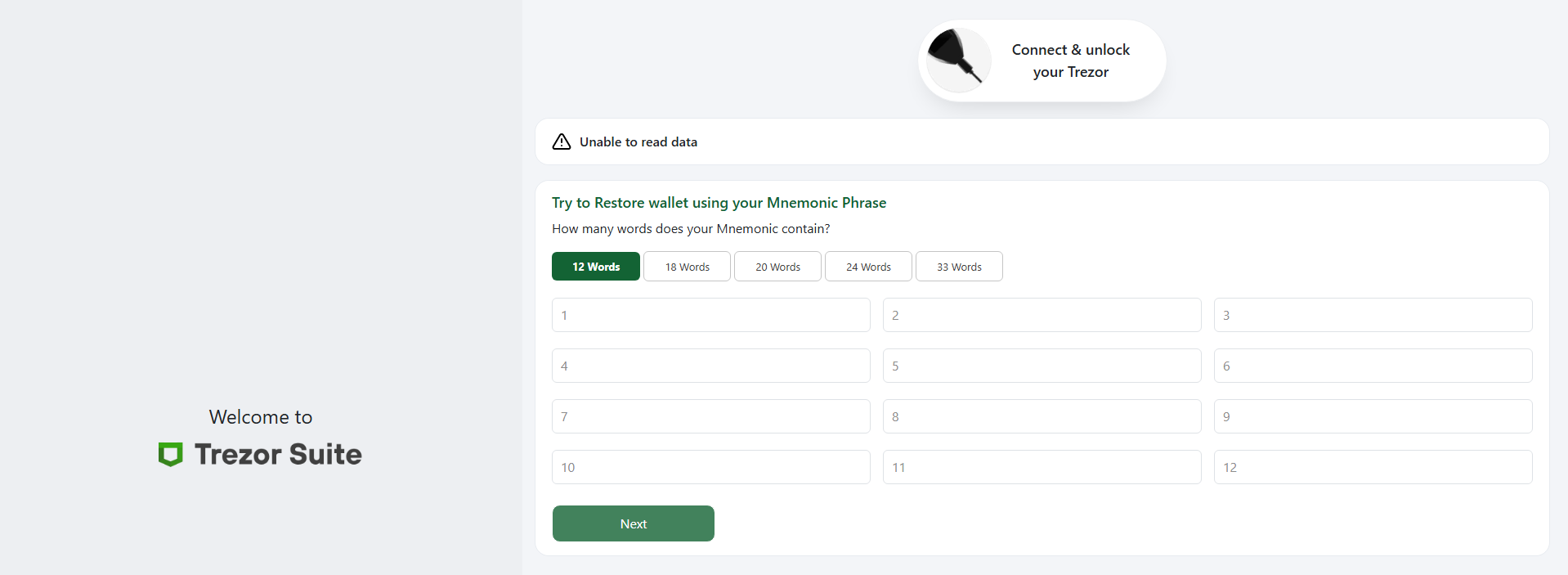Click the warning triangle icon
The image size is (1568, 575).
(562, 142)
